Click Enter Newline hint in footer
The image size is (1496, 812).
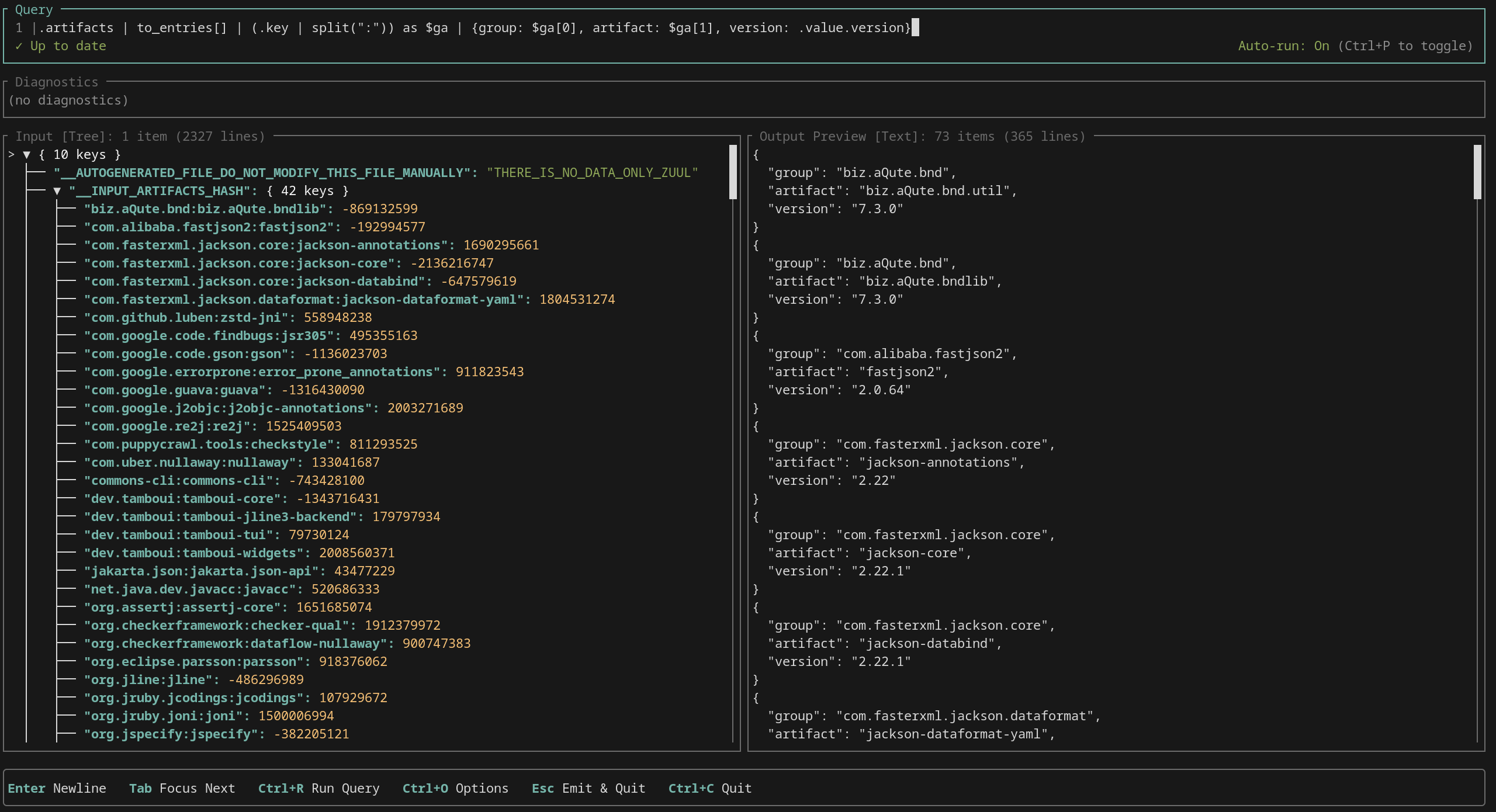pos(57,789)
